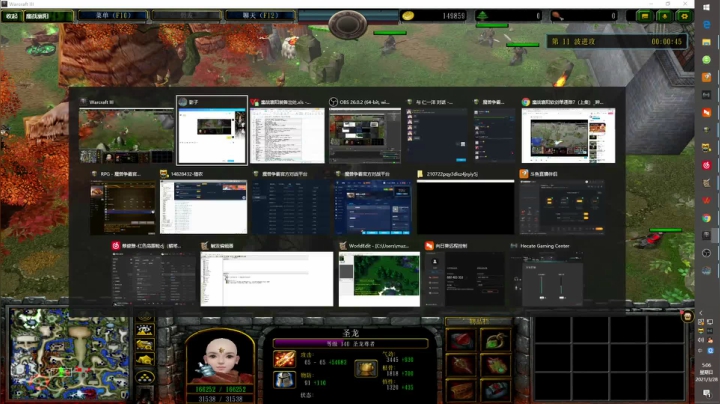Switch to the WorldEdit window thumbnail
This screenshot has width=720, height=404.
pyautogui.click(x=379, y=279)
